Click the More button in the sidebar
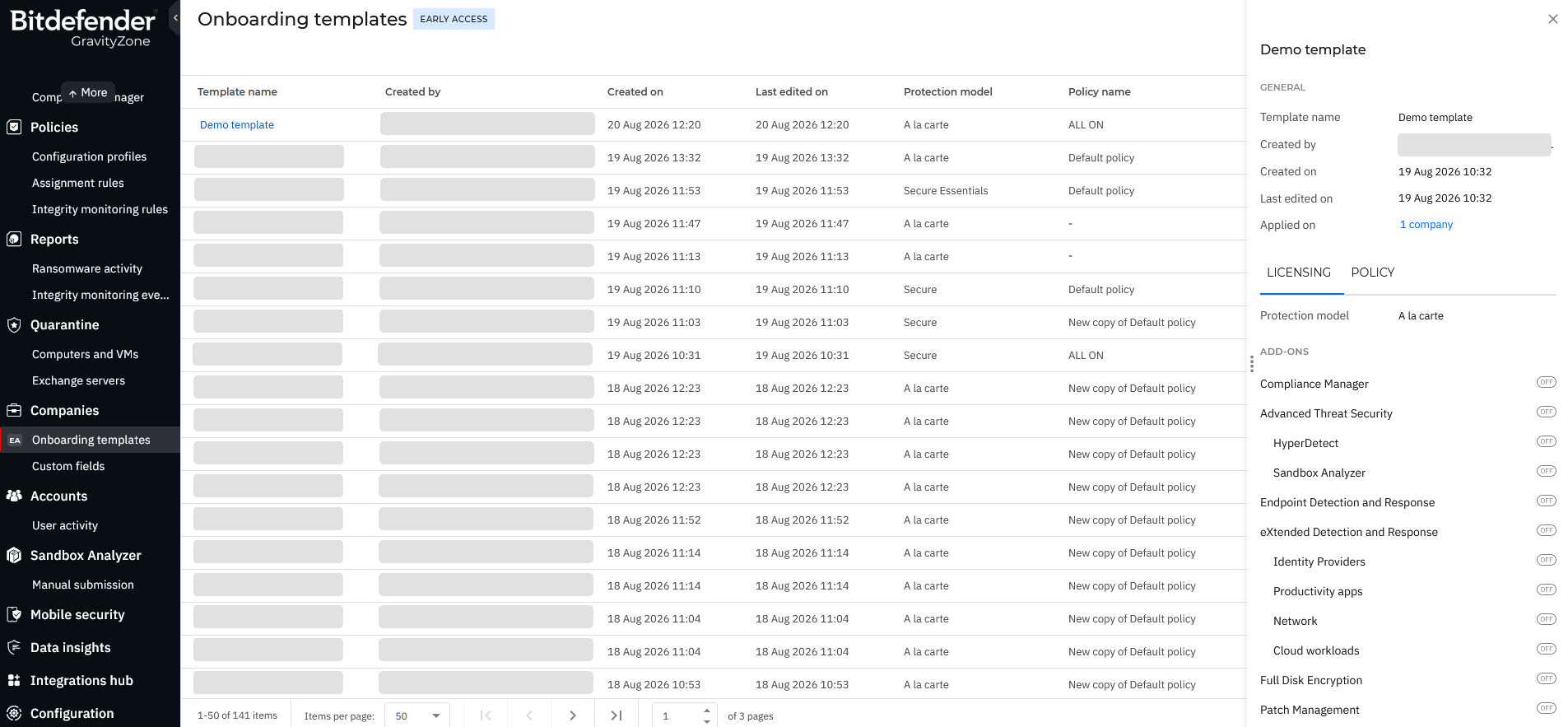1568x727 pixels. point(88,93)
